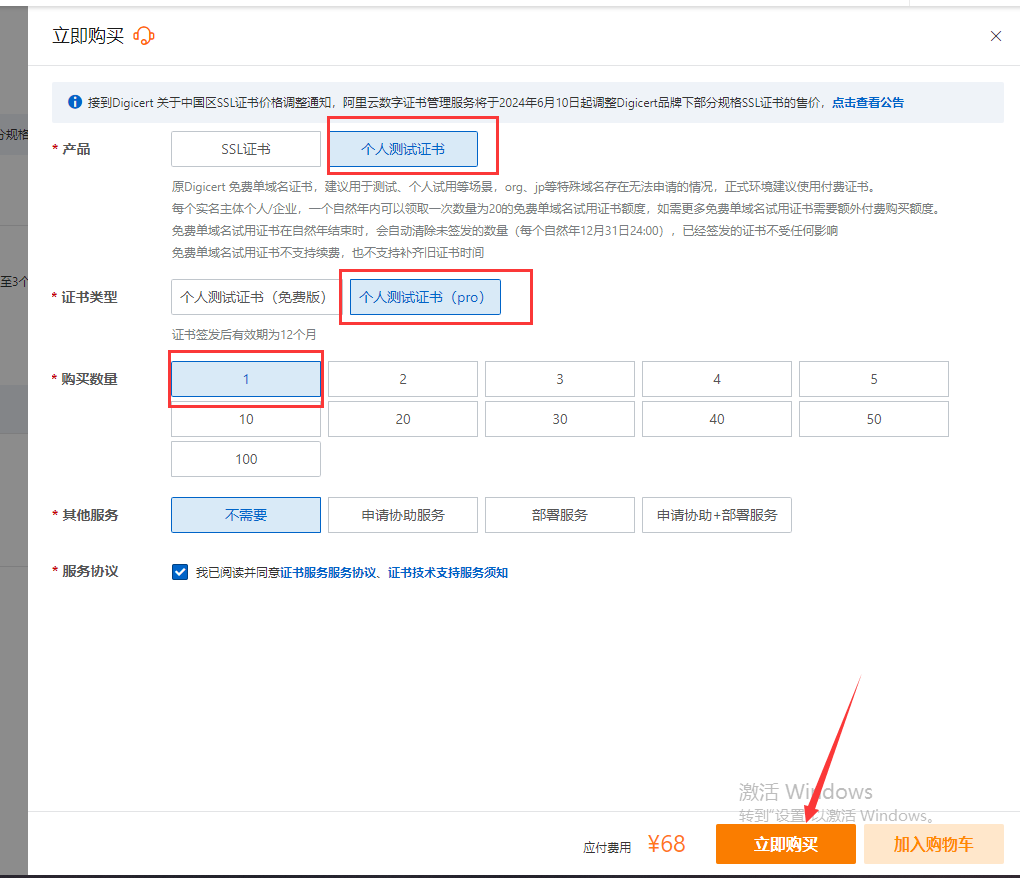
Task: Choose 个人测试证书（pro）certificate type
Action: click(x=425, y=297)
